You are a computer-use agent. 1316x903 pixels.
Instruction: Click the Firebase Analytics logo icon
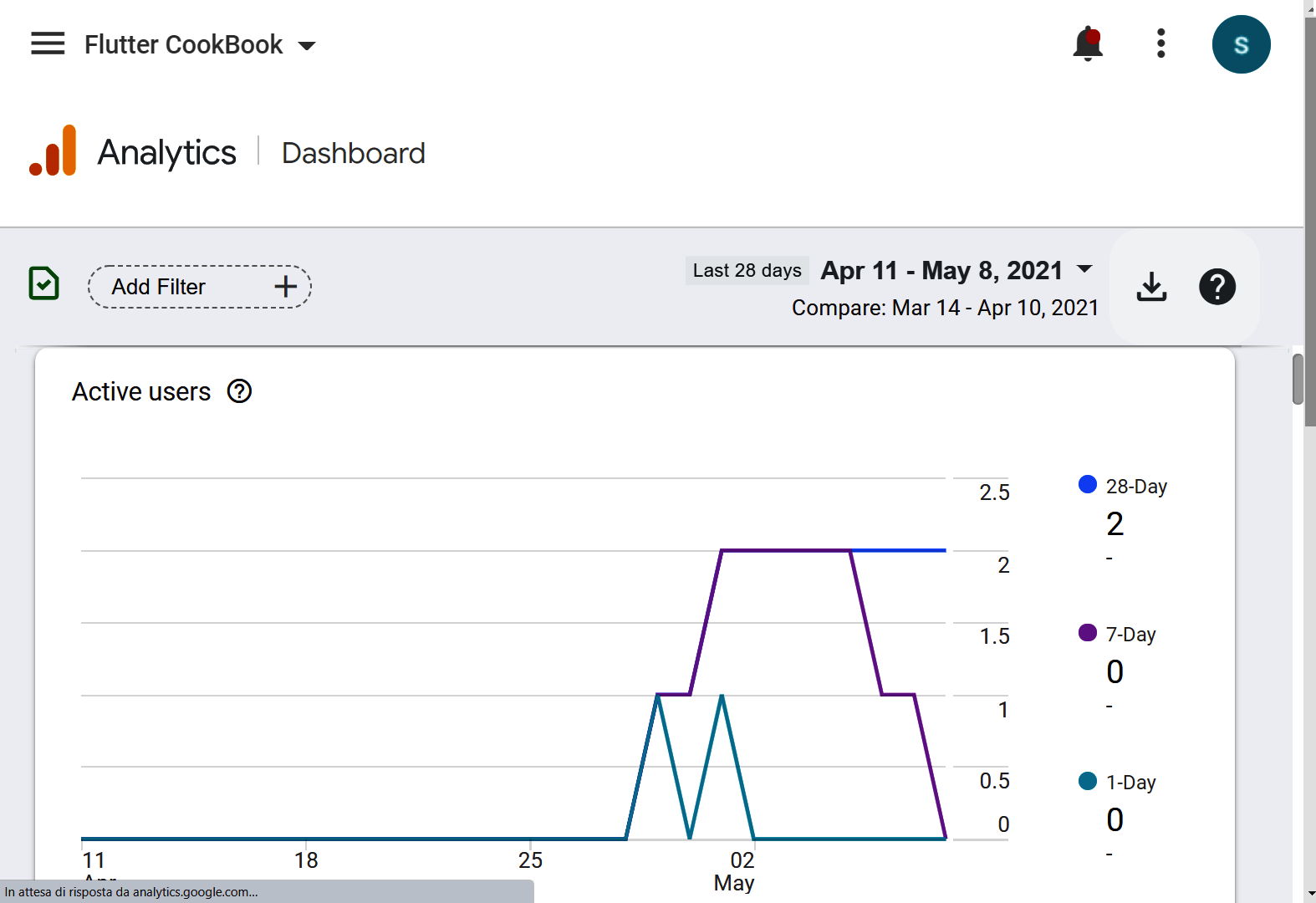(x=54, y=151)
